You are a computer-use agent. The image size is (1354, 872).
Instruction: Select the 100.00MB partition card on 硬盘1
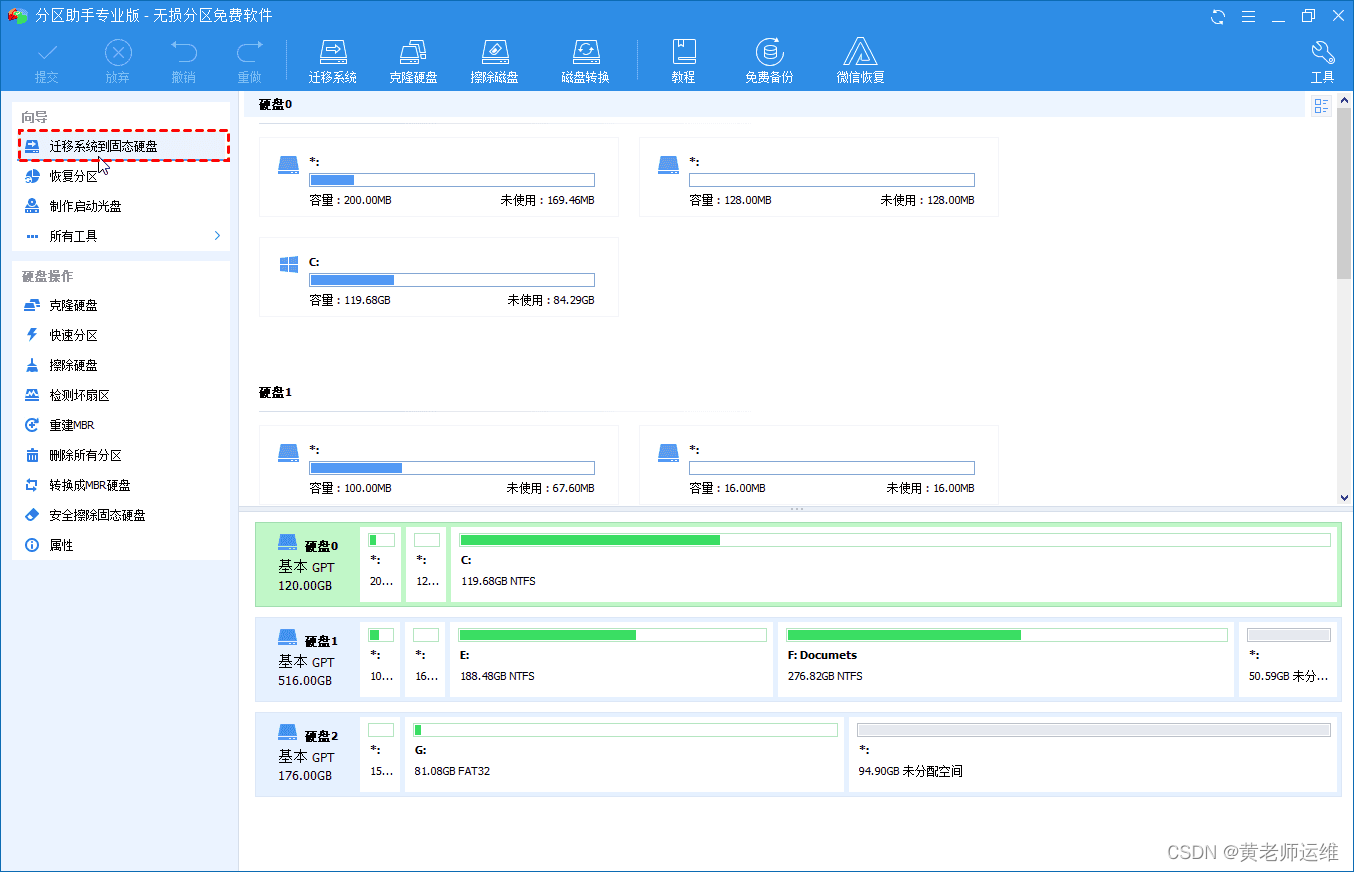(x=438, y=465)
